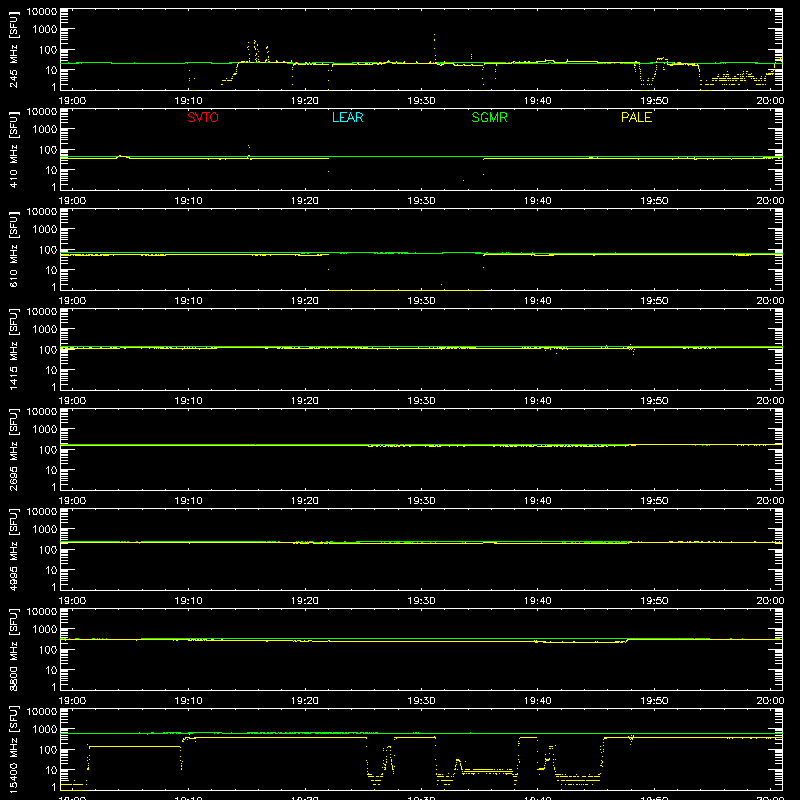This screenshot has height=800, width=800.
Task: Click 19:30 time label of 245 MHz plot
Action: [421, 101]
